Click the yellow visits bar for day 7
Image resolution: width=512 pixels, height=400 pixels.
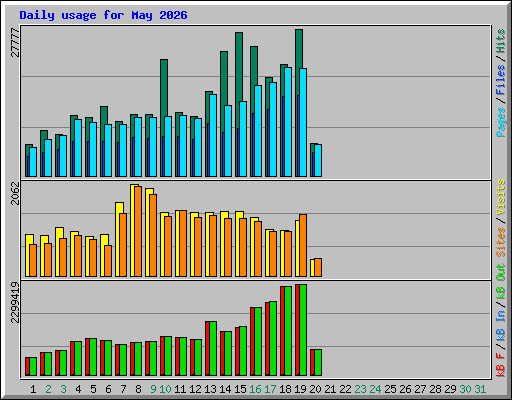click(x=118, y=239)
